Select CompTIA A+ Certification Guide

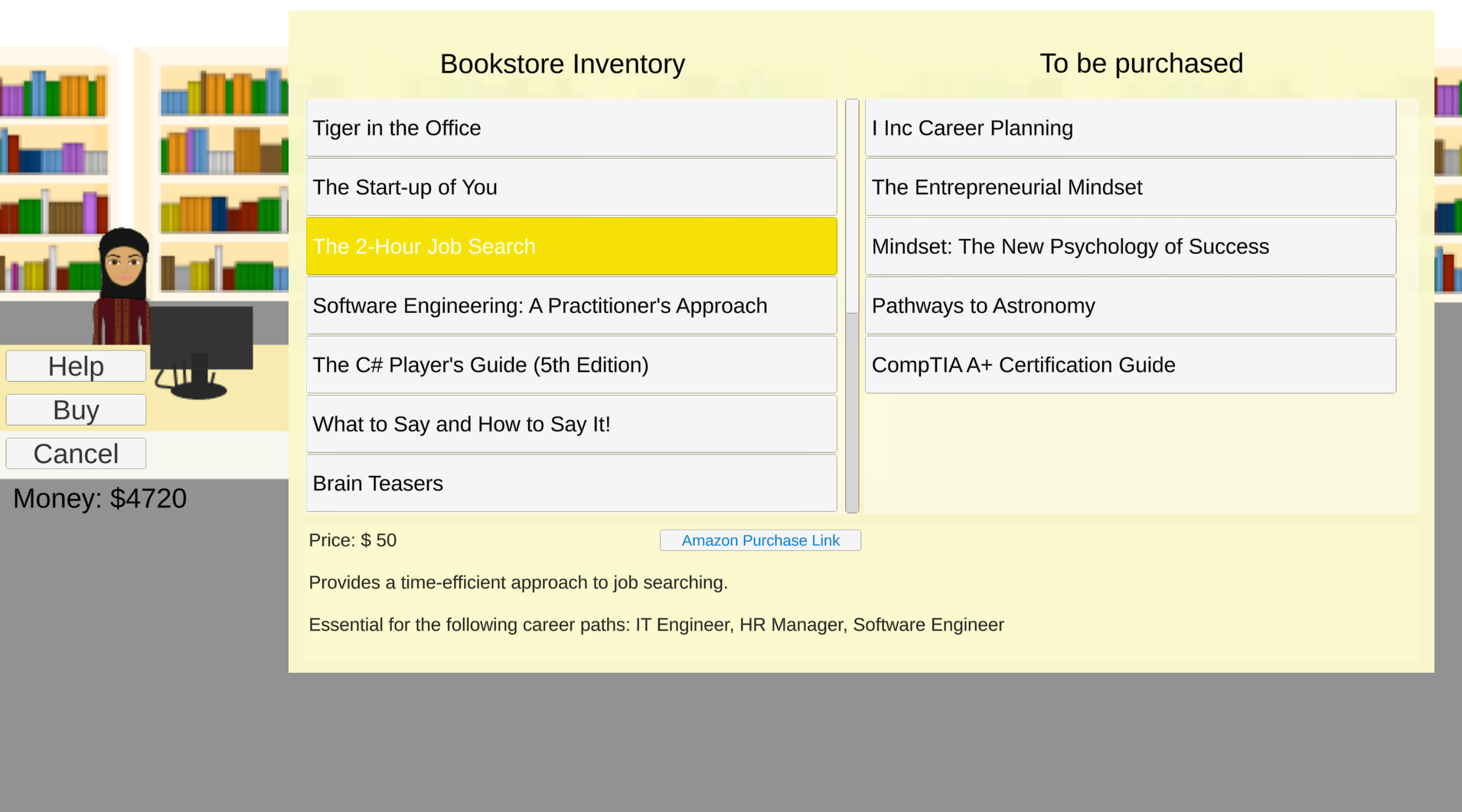point(1130,364)
